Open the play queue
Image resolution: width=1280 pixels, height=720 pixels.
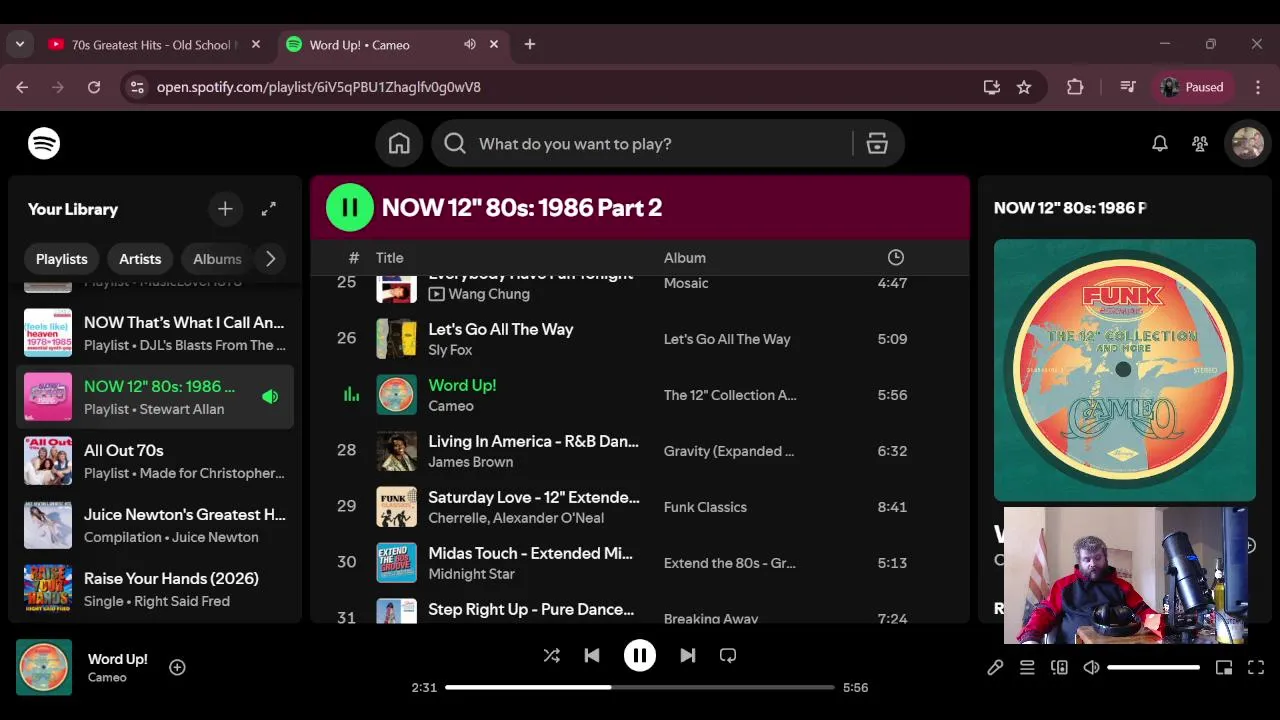pos(1027,667)
